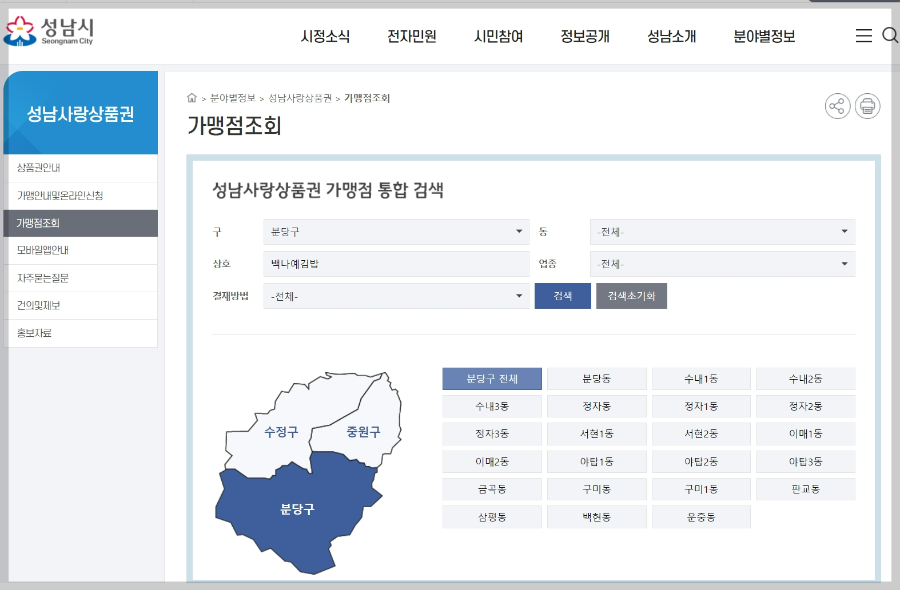The width and height of the screenshot is (900, 590).
Task: Click the share icon near the breadcrumb
Action: point(837,105)
